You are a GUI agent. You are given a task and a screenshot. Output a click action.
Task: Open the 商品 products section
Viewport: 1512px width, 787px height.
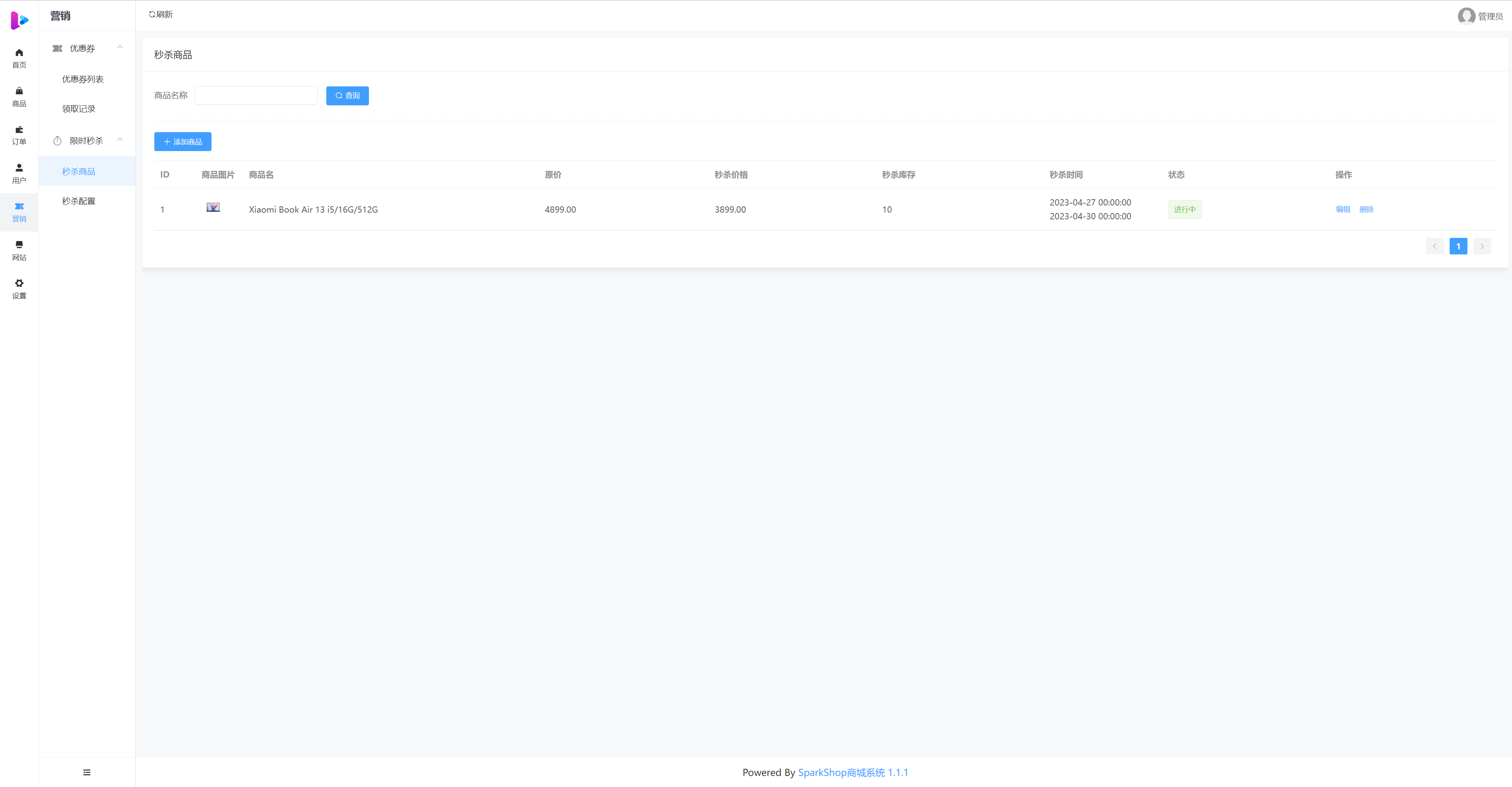tap(19, 97)
